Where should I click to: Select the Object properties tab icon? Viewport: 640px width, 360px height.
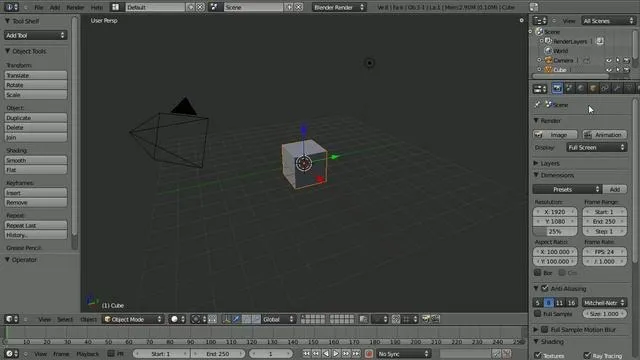tap(593, 88)
